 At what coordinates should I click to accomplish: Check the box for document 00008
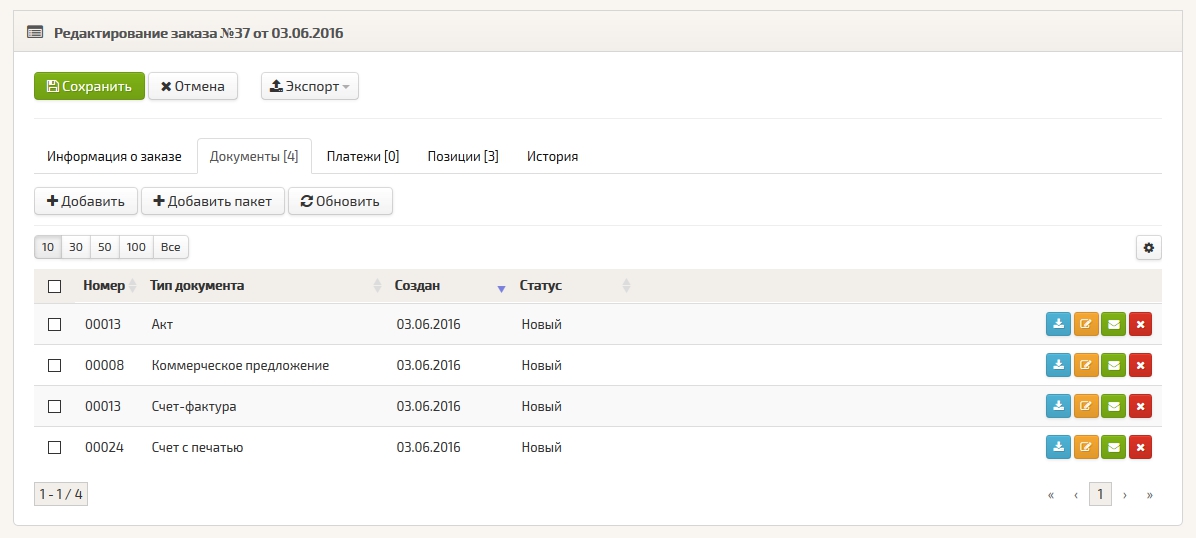(x=55, y=365)
